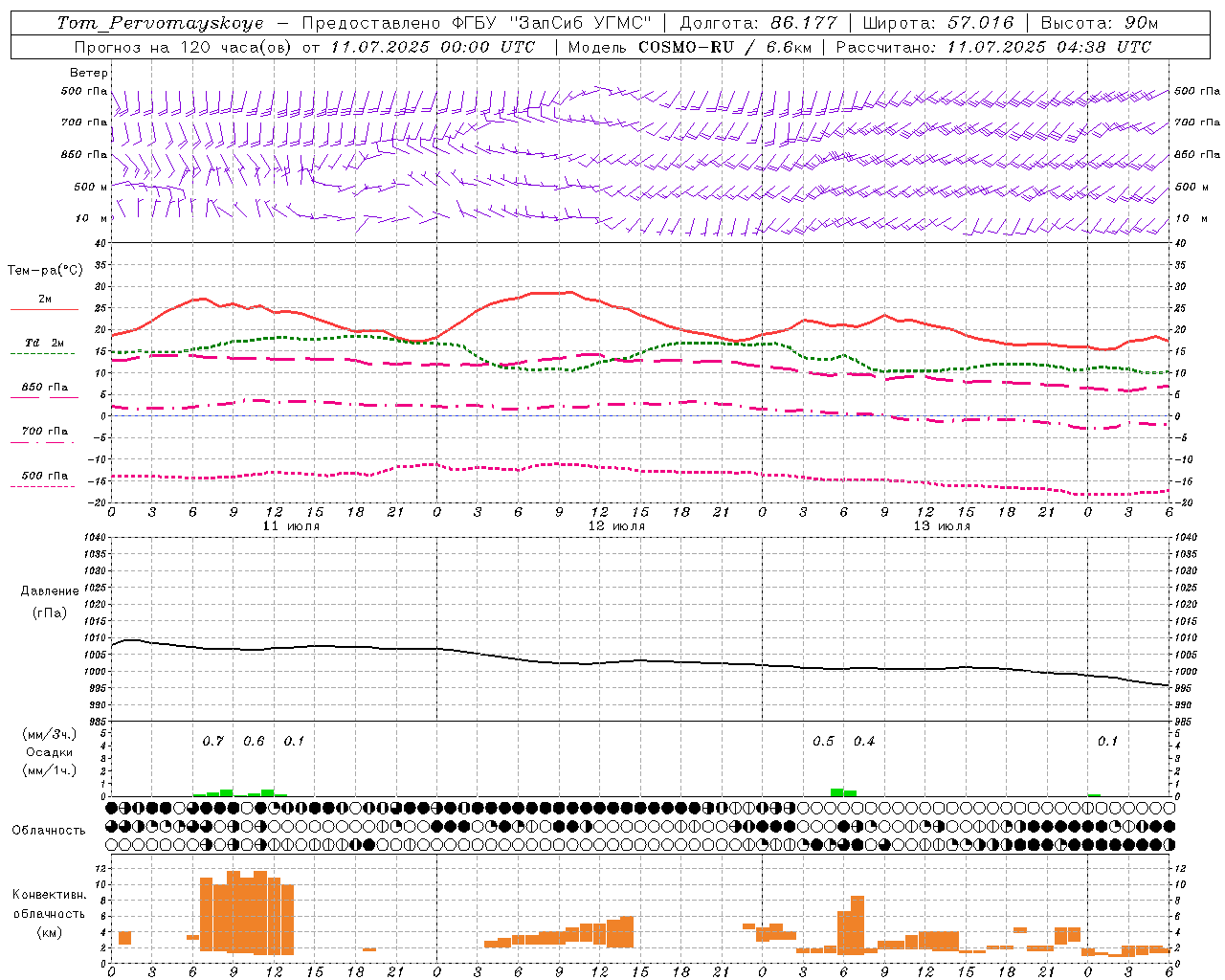Click the '11 июля' date label
The width and height of the screenshot is (1225, 980).
coord(291,526)
